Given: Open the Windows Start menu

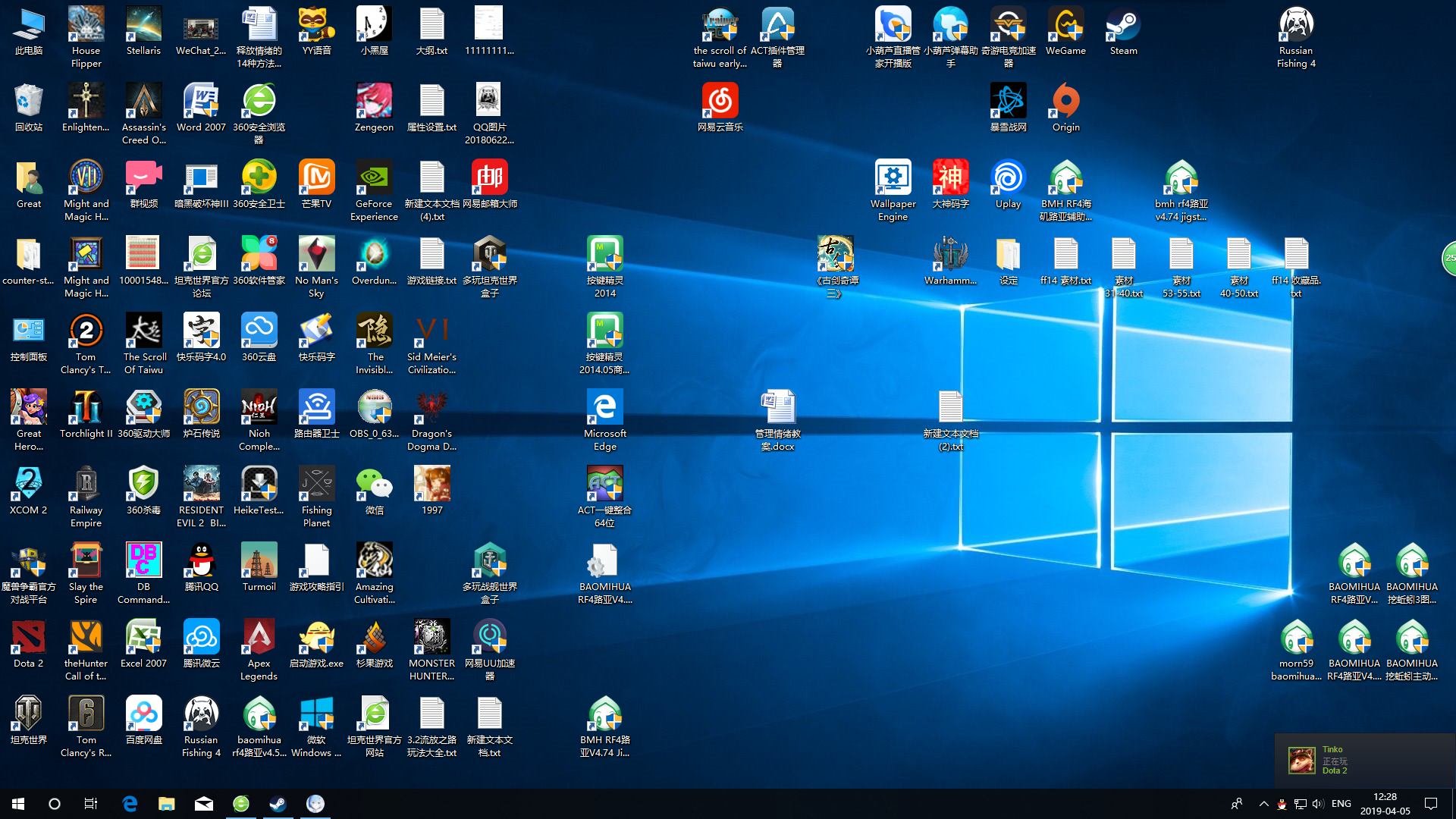Looking at the screenshot, I should [18, 804].
